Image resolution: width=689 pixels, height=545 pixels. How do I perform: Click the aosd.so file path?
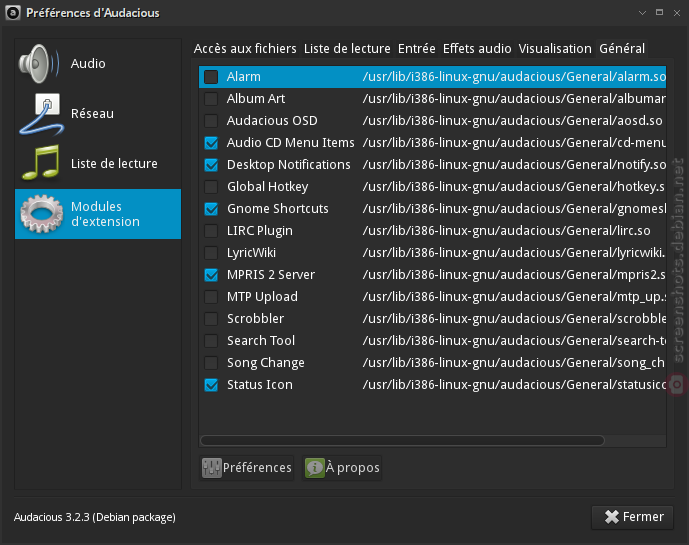tap(512, 121)
